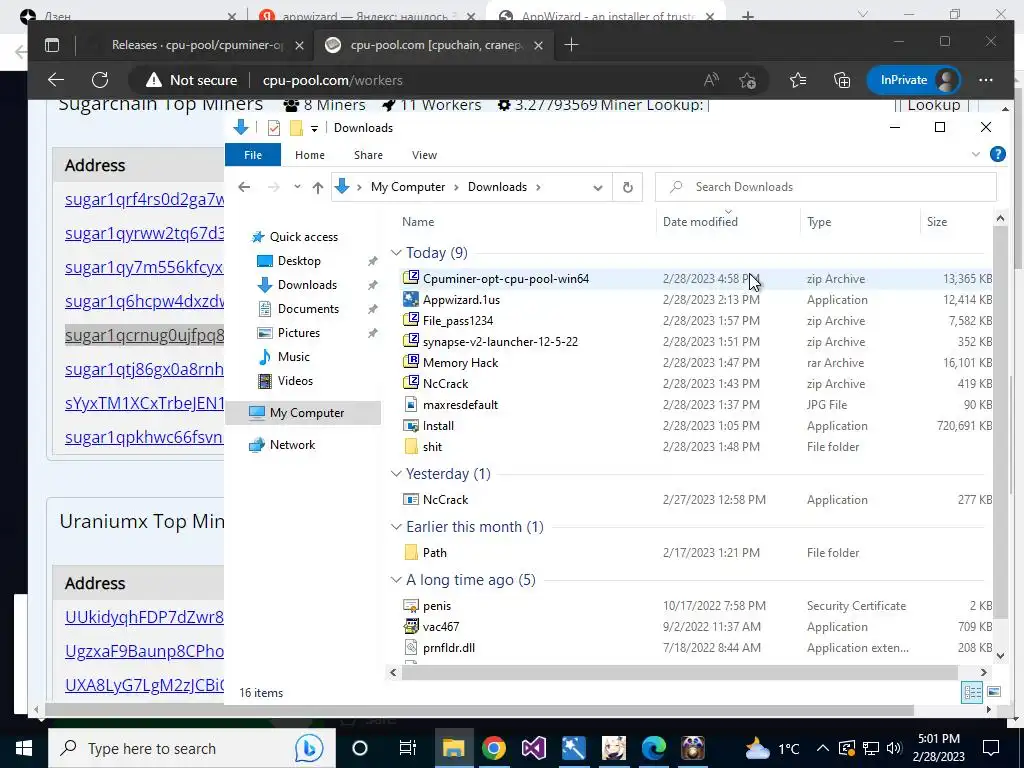Click the InPrivate profile button
The width and height of the screenshot is (1024, 768).
coord(914,80)
